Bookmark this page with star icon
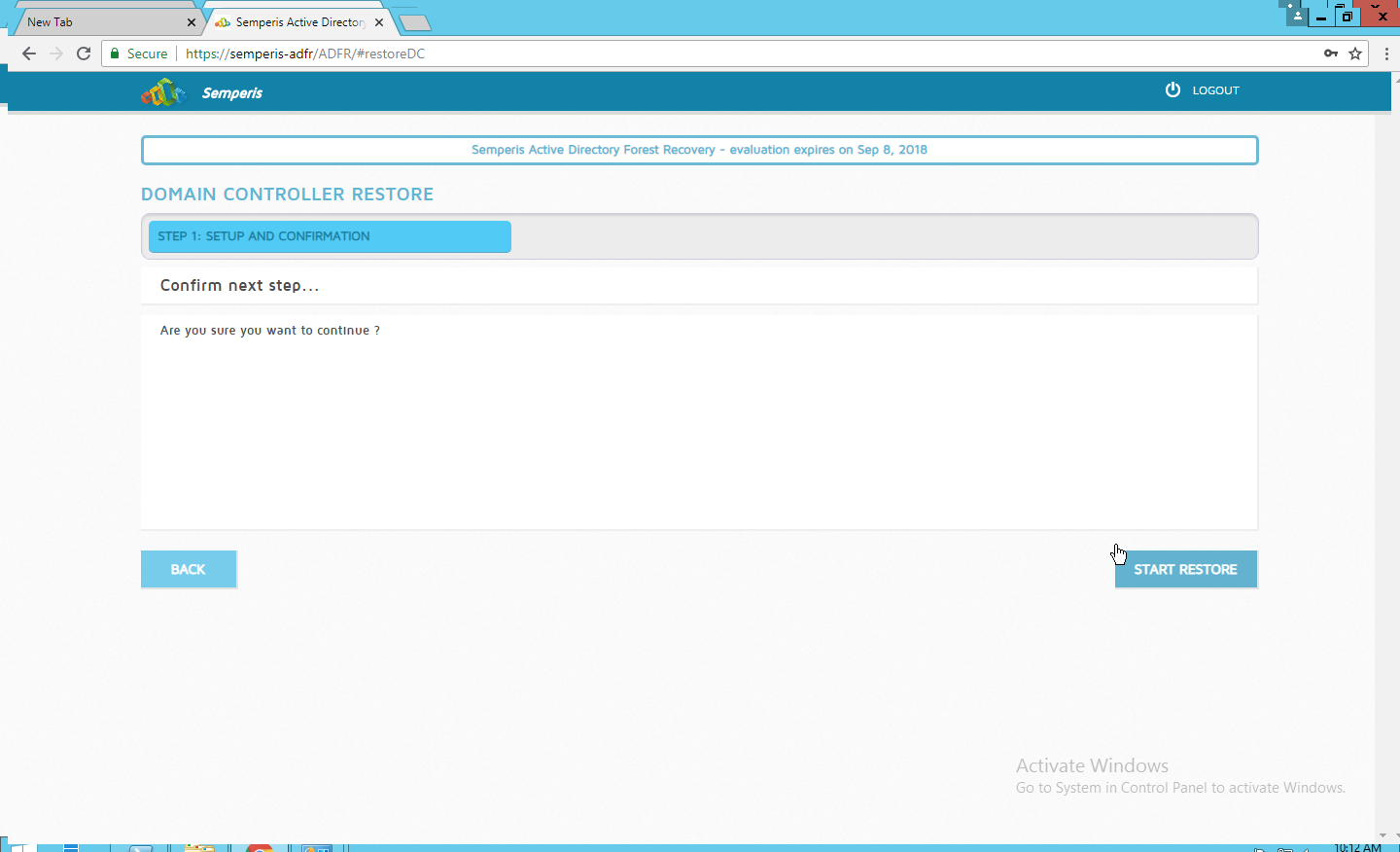The width and height of the screenshot is (1400, 852). coord(1355,53)
